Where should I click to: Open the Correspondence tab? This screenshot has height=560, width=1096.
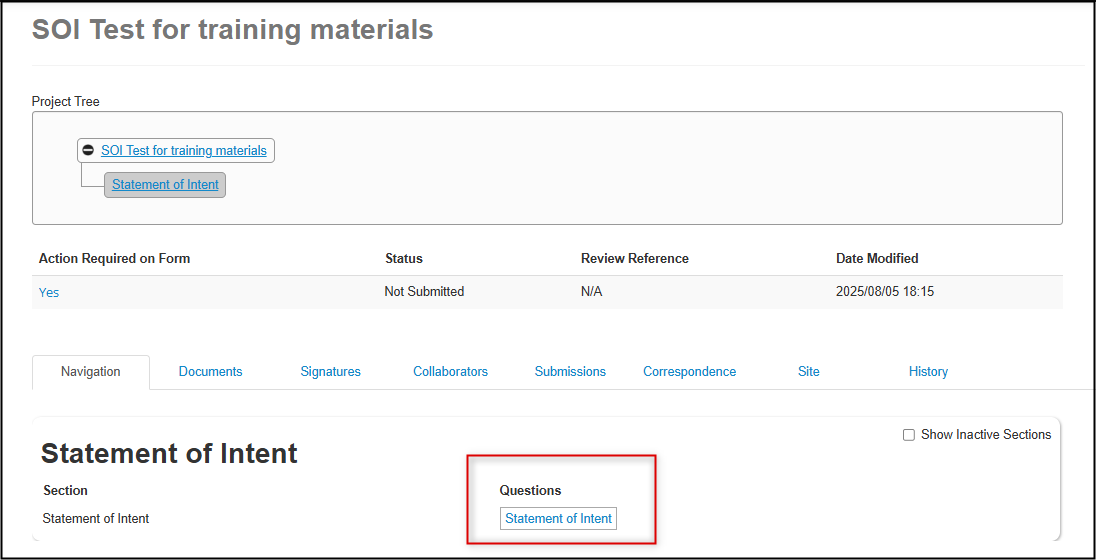690,372
